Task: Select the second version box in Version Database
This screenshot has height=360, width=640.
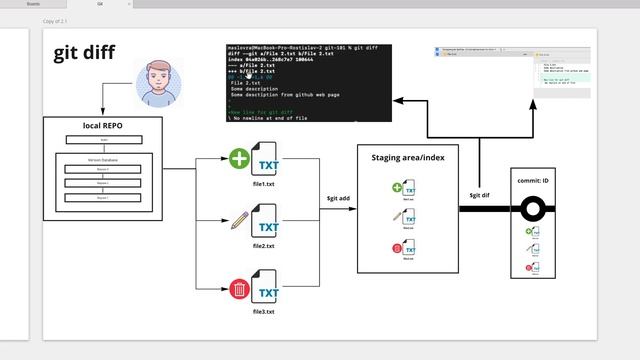Action: [x=103, y=183]
